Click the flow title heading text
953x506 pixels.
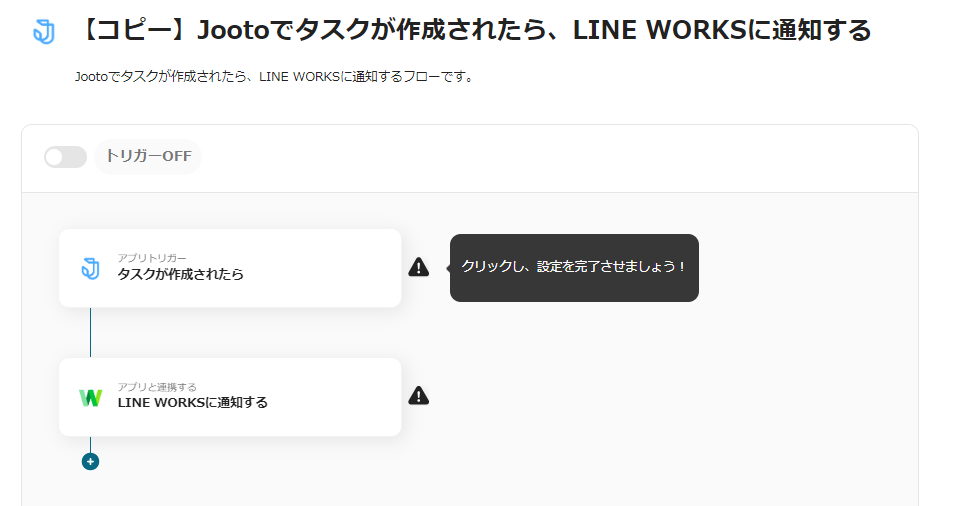[474, 30]
